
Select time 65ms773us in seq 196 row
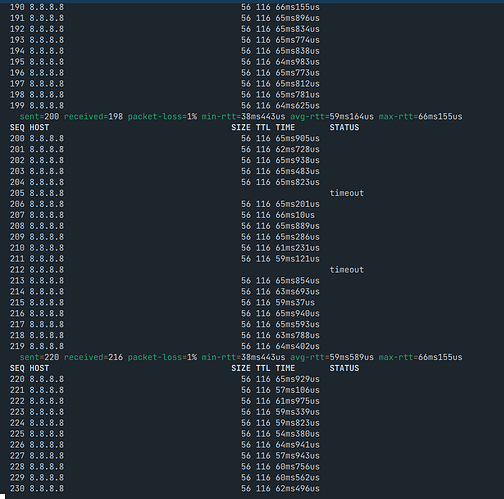[x=297, y=73]
